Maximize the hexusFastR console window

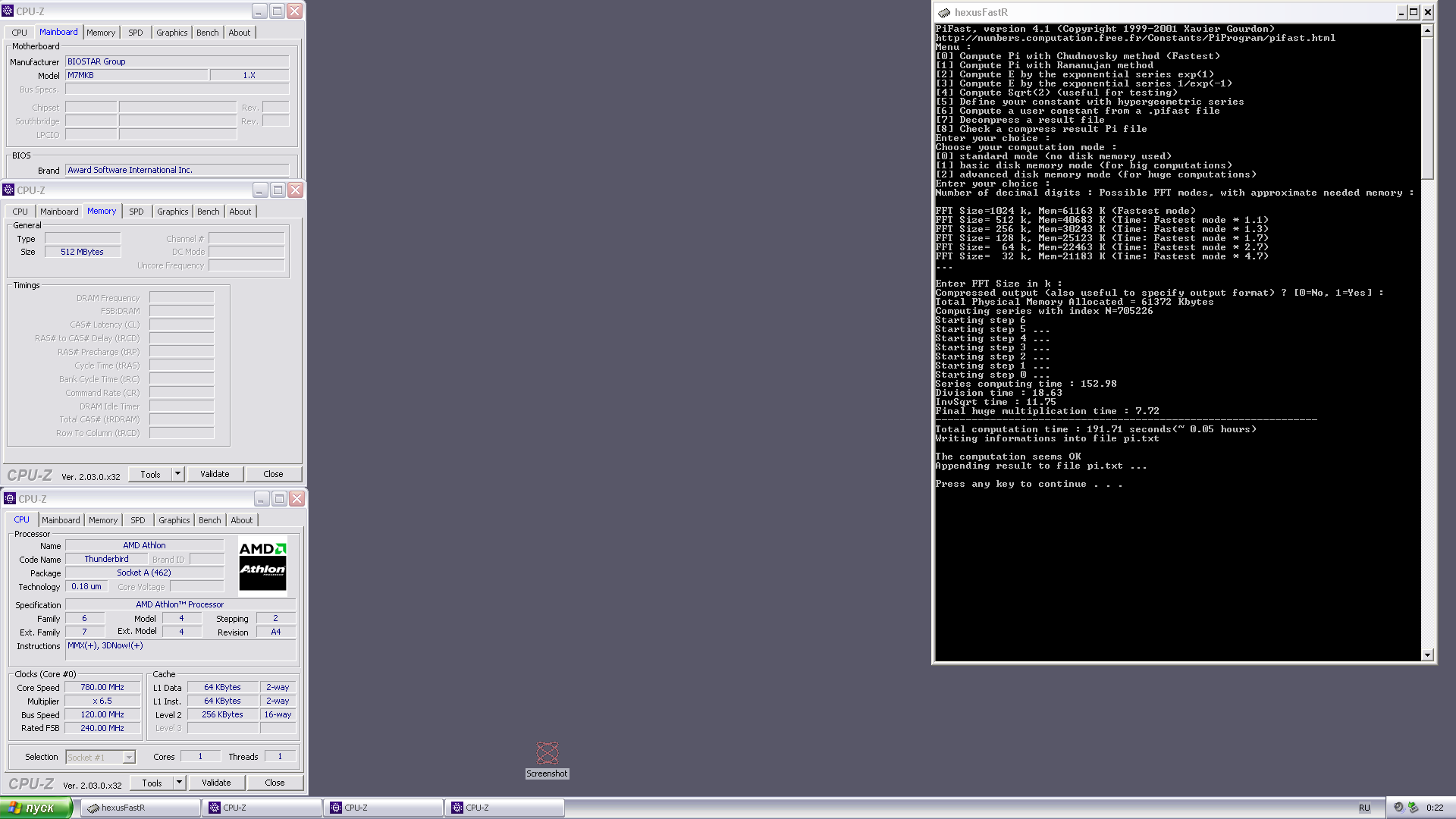1414,12
